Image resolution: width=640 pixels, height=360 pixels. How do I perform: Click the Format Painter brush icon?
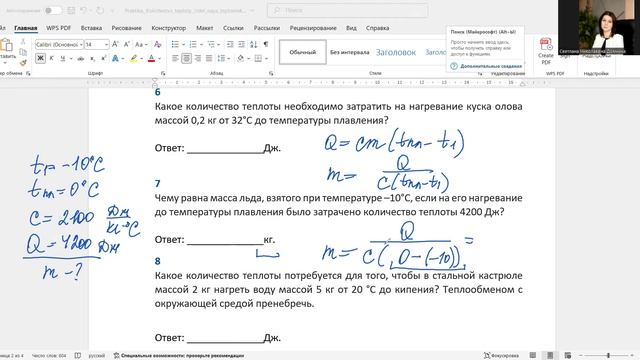(23, 62)
